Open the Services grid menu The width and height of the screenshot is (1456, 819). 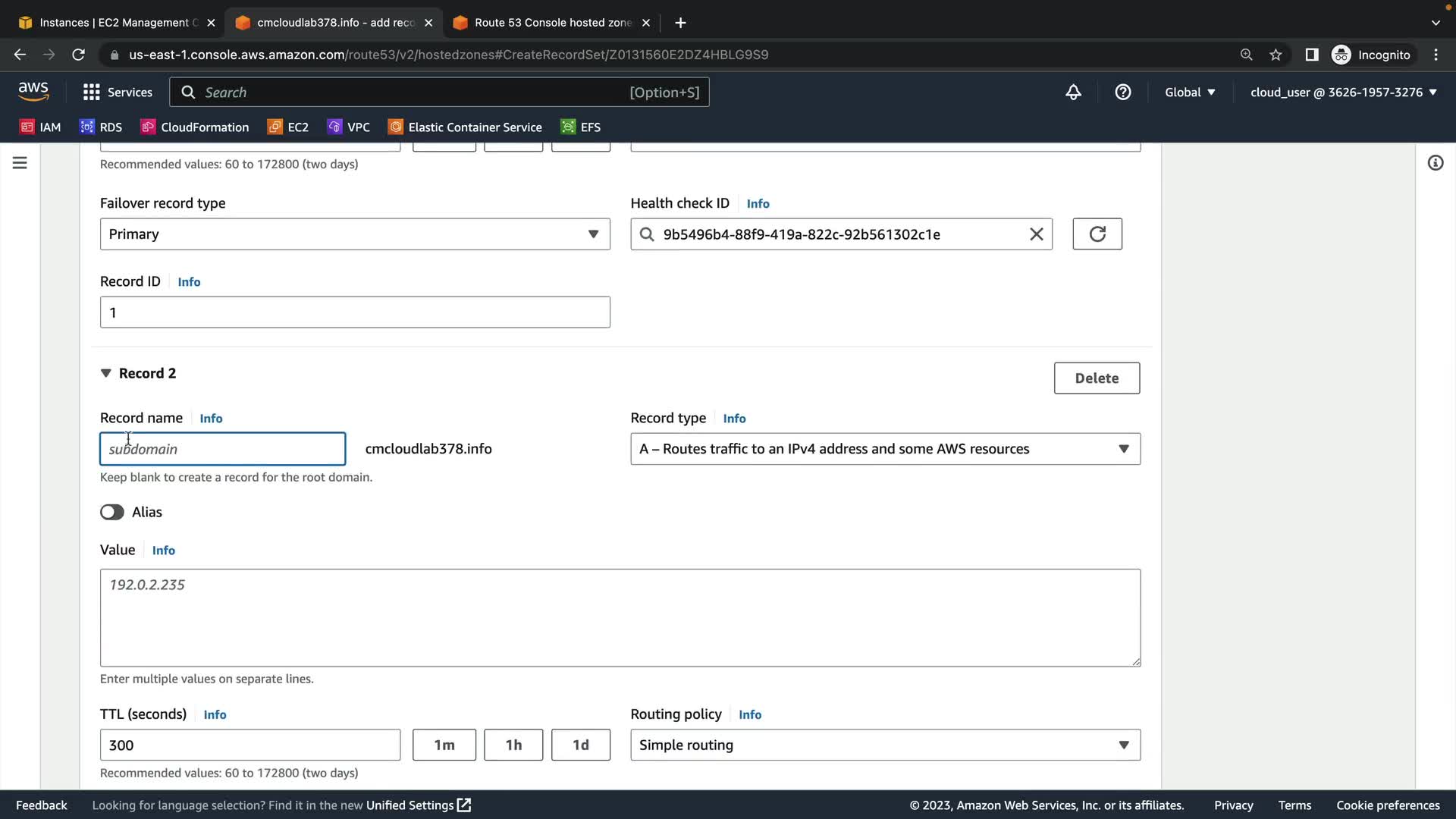click(x=118, y=92)
